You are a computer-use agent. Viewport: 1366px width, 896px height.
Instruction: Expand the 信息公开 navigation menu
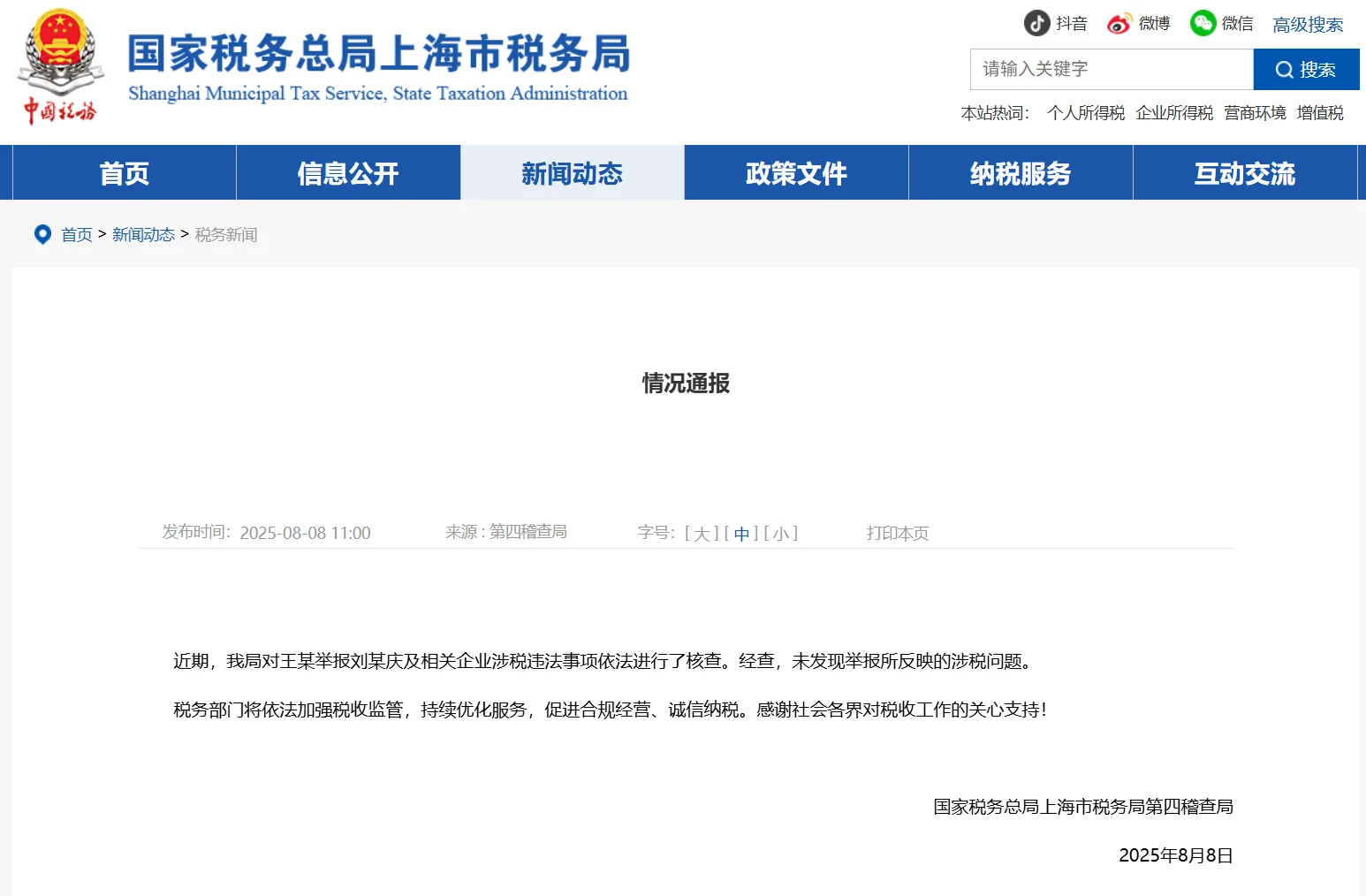pos(348,173)
